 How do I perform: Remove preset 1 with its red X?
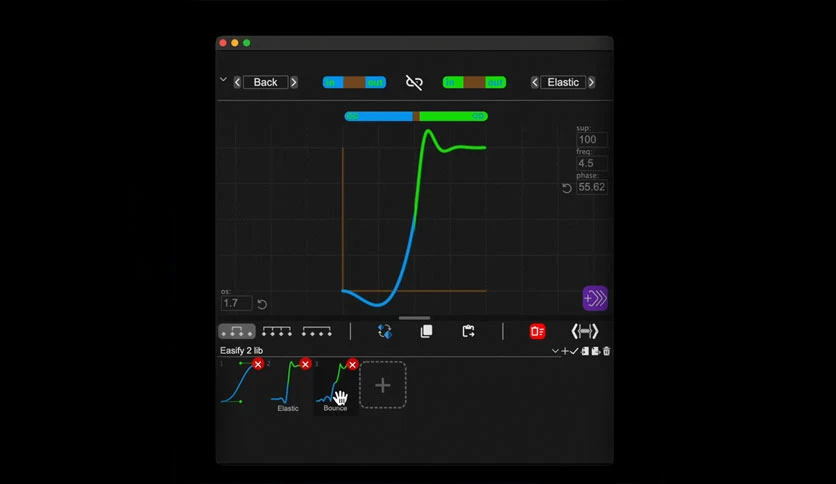tap(258, 364)
